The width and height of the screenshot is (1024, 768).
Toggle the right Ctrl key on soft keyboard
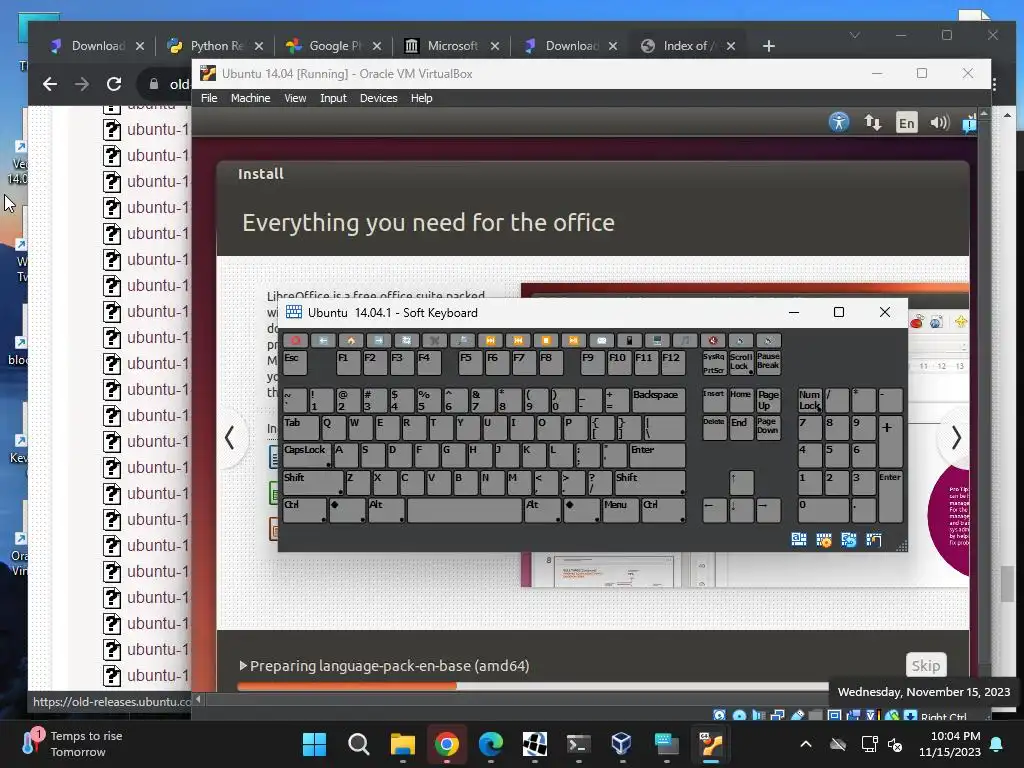(x=664, y=510)
